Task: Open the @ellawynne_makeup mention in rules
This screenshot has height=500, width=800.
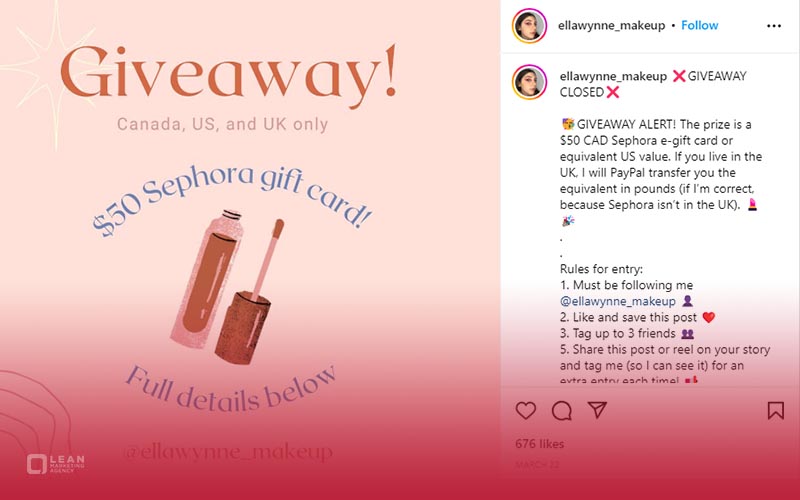Action: click(x=617, y=301)
